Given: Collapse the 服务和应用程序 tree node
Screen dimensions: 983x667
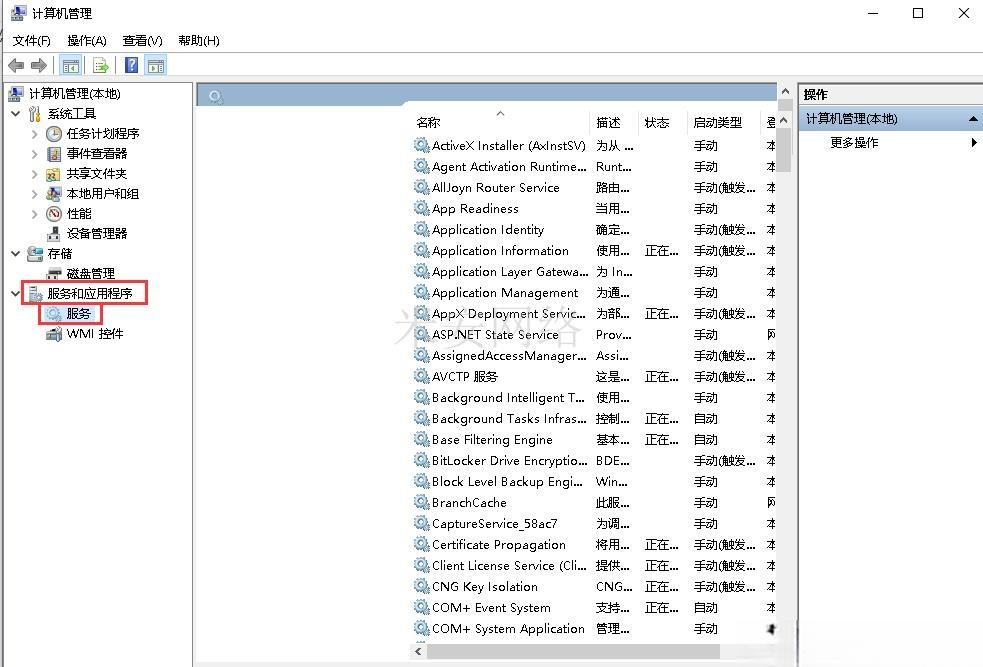Looking at the screenshot, I should click(x=16, y=293).
